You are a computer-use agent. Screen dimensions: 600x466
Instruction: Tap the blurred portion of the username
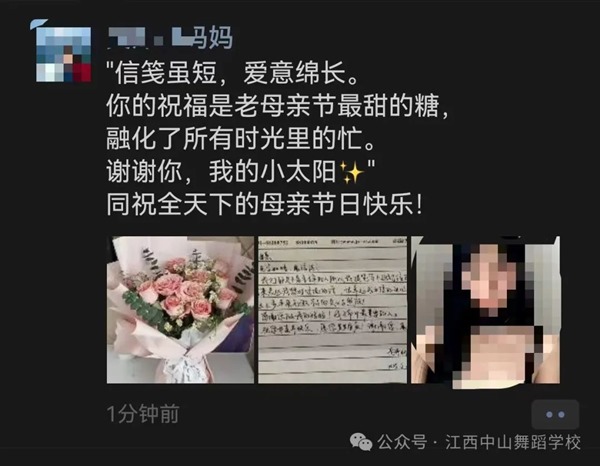(148, 38)
